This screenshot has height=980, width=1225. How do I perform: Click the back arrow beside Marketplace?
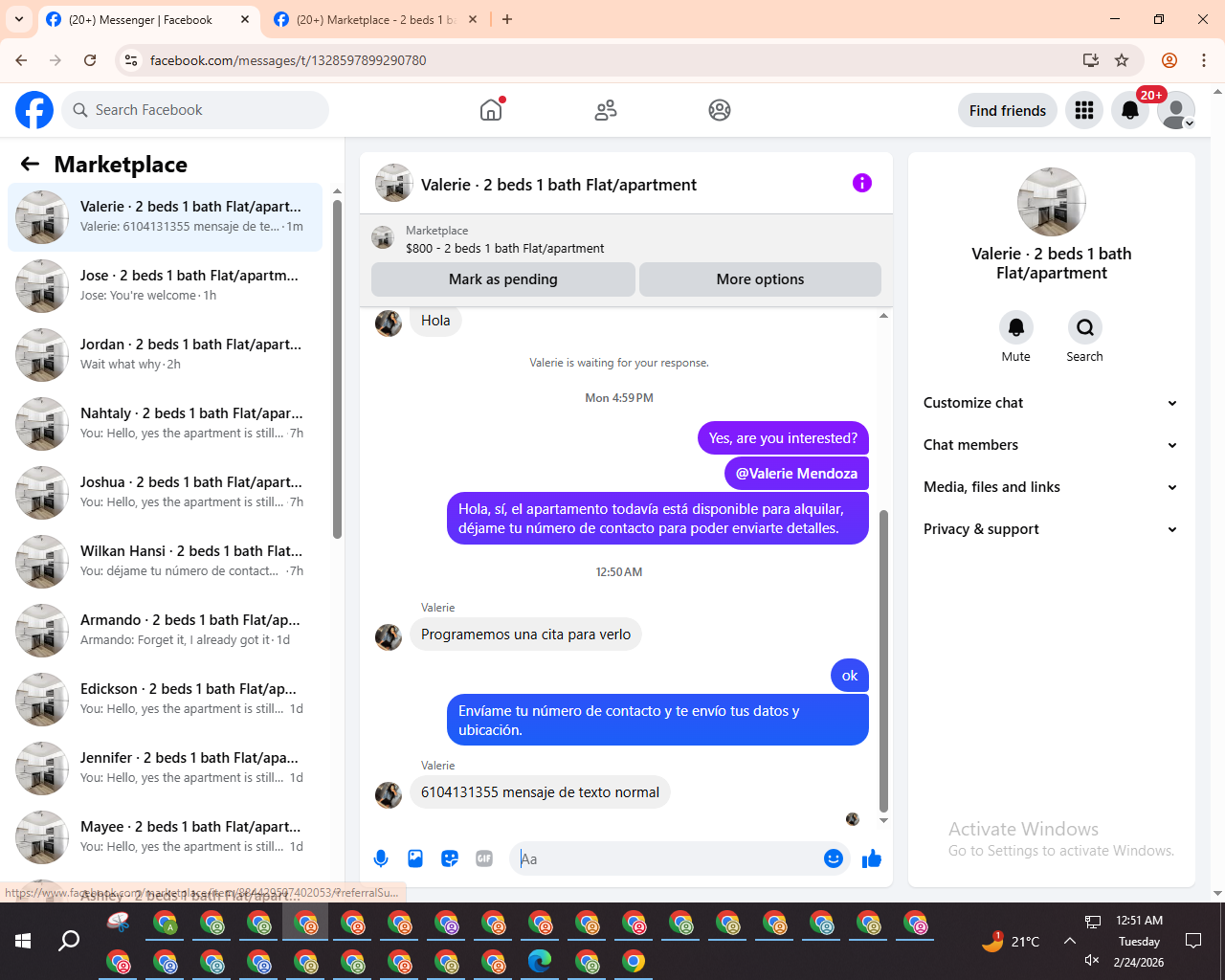30,164
